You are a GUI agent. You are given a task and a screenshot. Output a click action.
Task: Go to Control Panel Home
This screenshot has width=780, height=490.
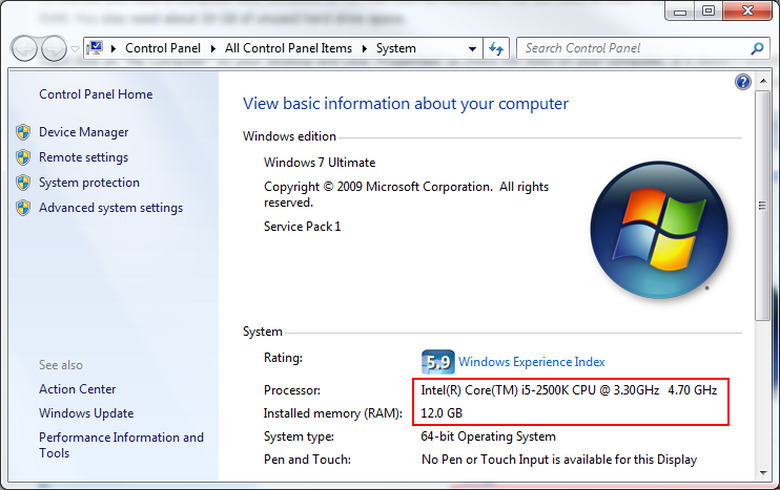pos(96,94)
